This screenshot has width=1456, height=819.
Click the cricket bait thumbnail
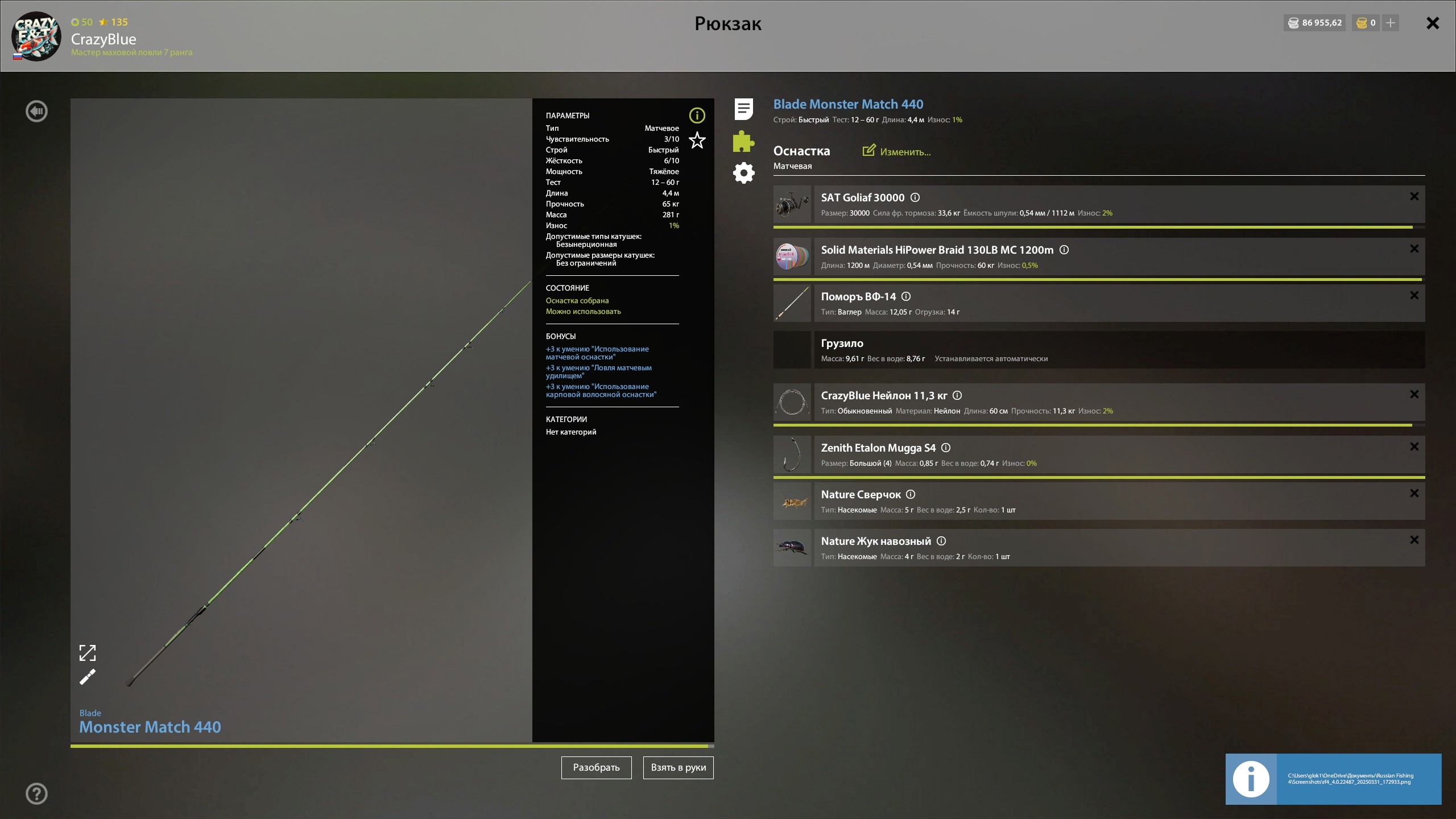click(792, 501)
